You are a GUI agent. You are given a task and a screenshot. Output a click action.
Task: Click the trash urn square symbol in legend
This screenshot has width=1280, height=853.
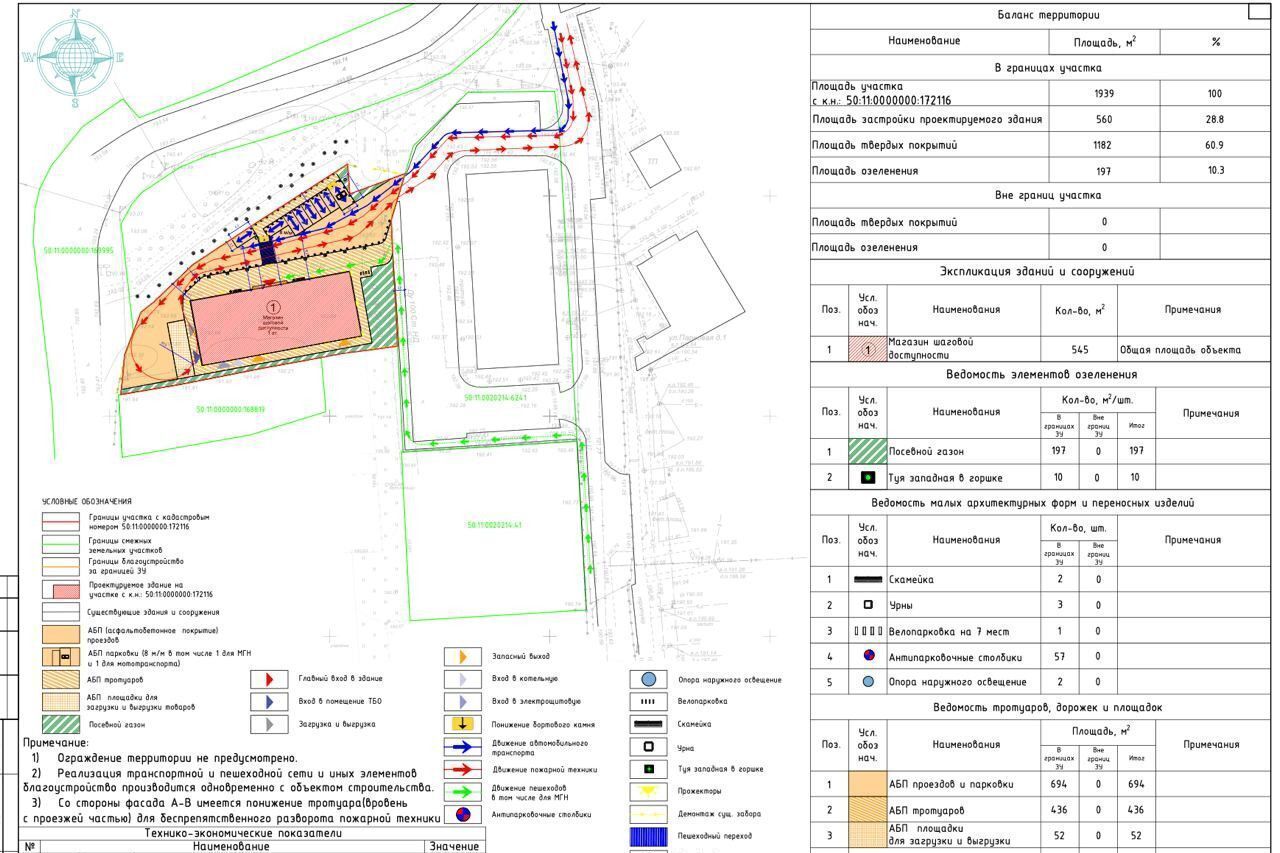click(648, 747)
